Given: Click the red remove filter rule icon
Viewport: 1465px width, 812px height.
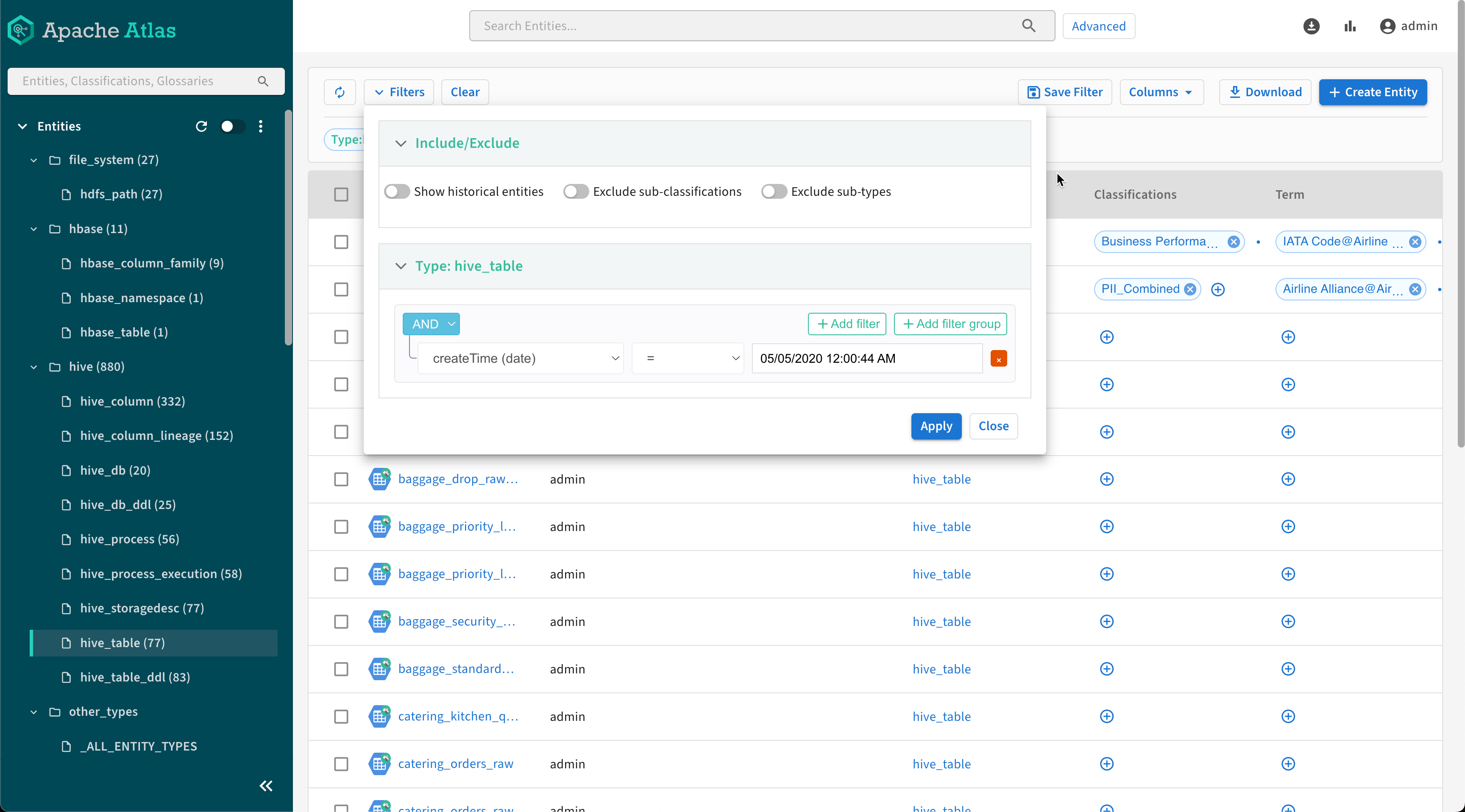Looking at the screenshot, I should coord(998,359).
